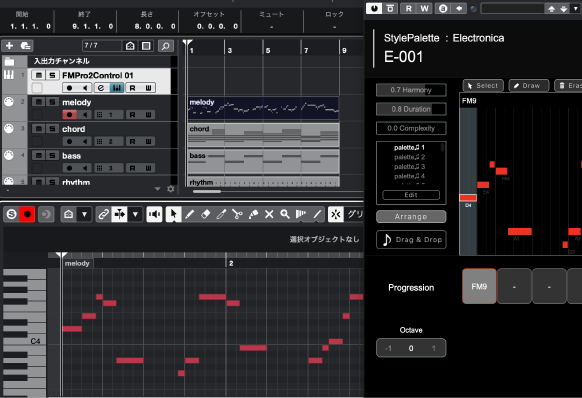Solo the chord track
This screenshot has height=398, width=582.
coord(52,128)
